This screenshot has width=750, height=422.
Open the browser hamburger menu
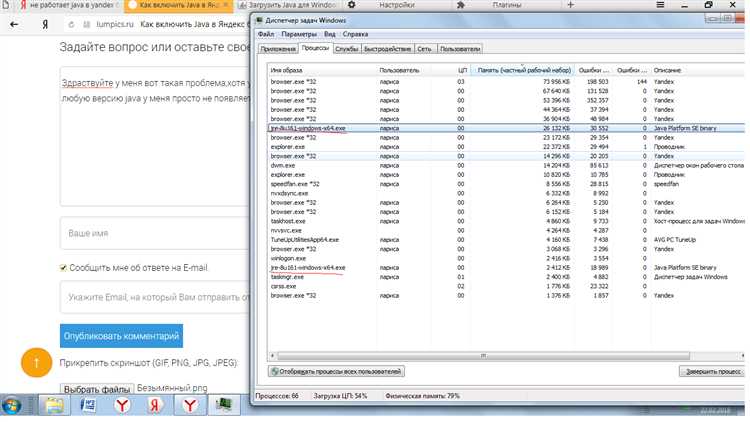click(660, 5)
